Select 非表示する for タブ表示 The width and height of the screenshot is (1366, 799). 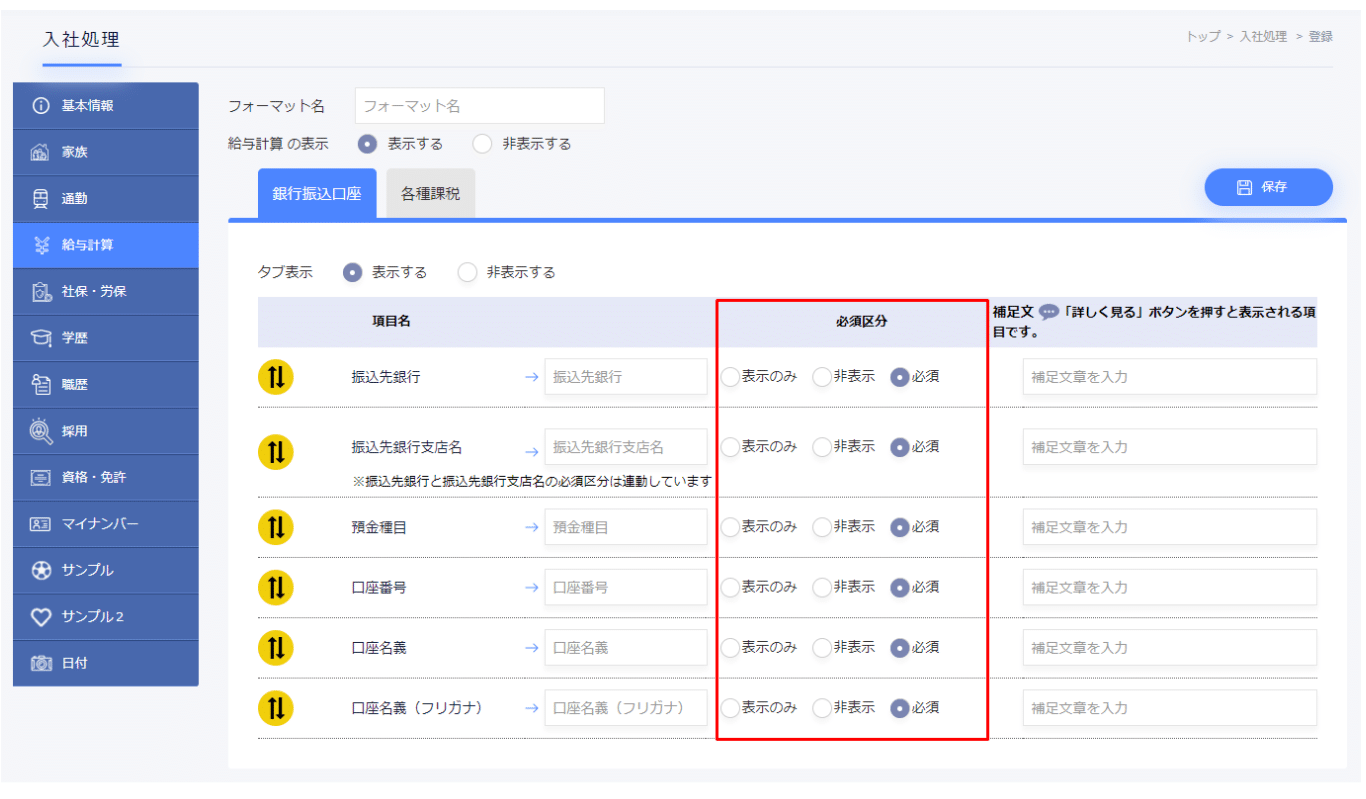[x=467, y=272]
